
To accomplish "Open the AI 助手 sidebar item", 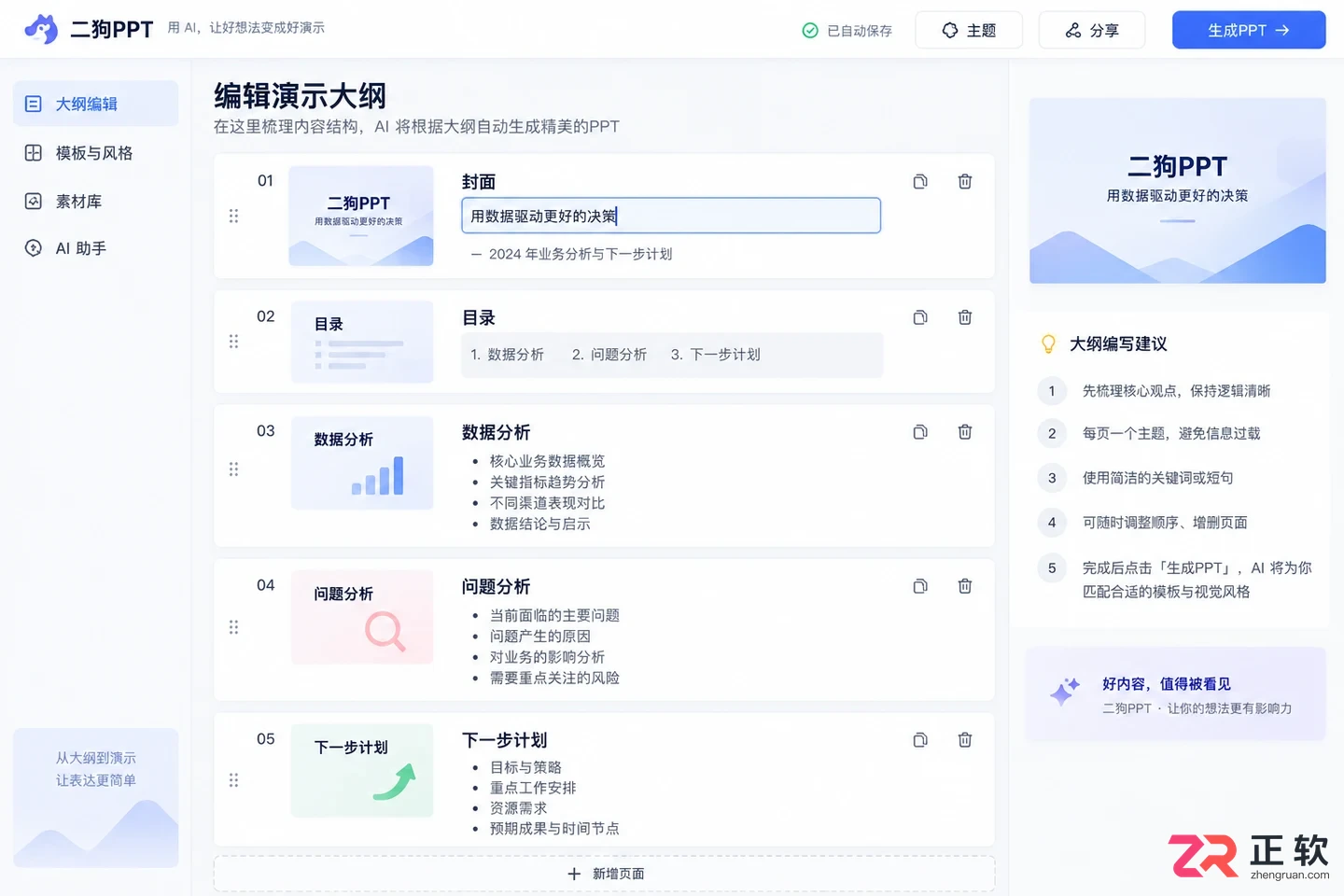I will click(x=95, y=248).
